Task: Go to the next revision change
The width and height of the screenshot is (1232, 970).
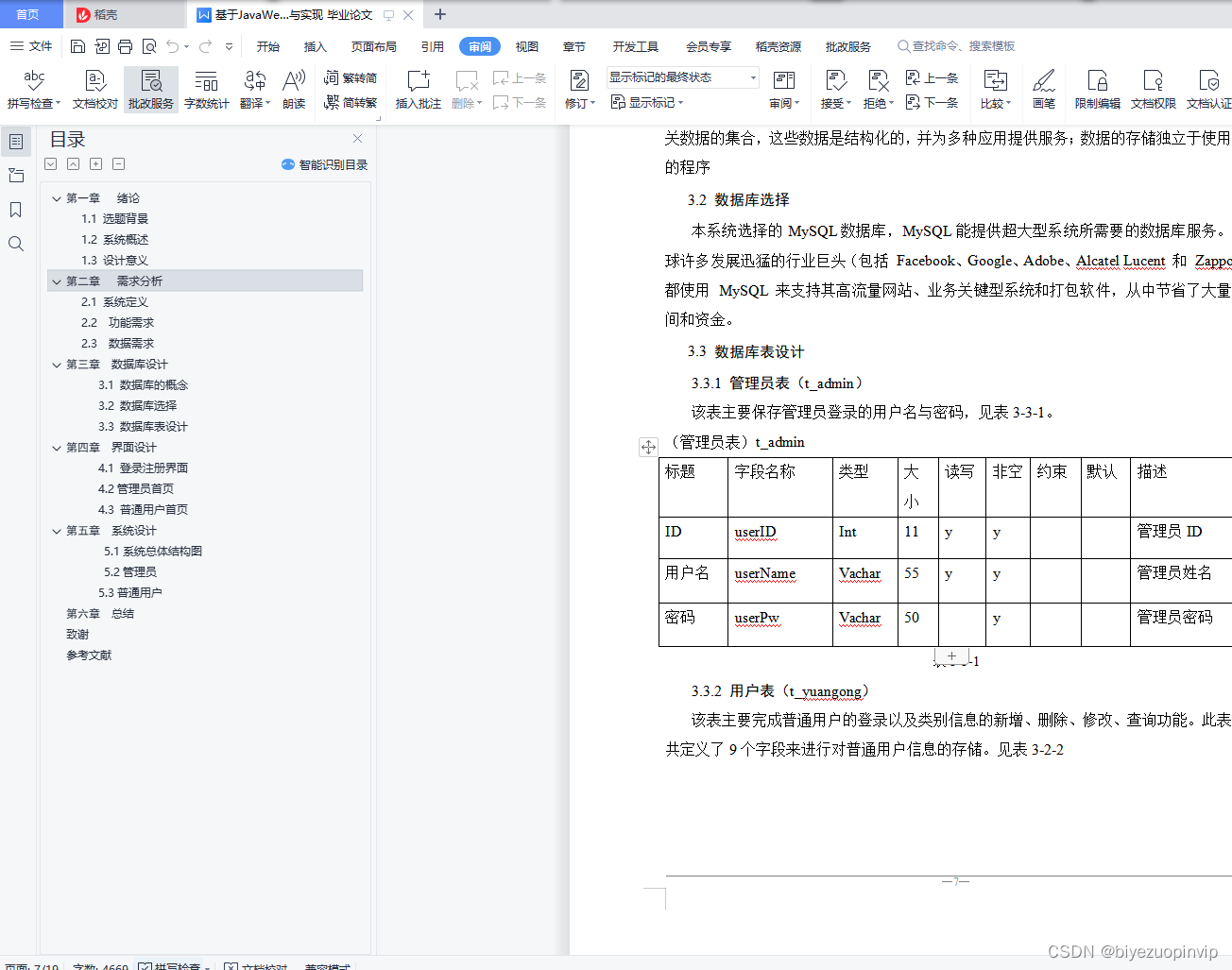Action: 932,102
